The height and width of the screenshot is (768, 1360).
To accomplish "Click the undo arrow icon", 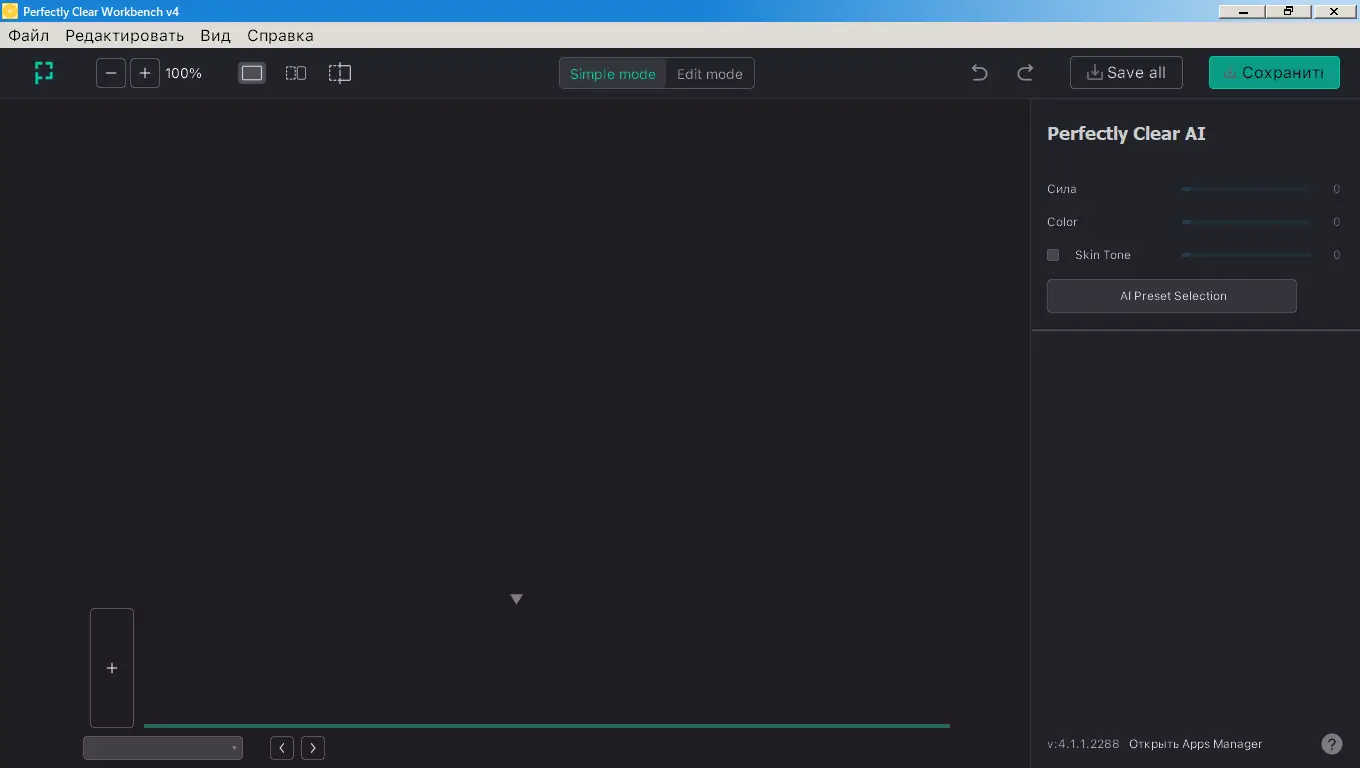I will [978, 72].
